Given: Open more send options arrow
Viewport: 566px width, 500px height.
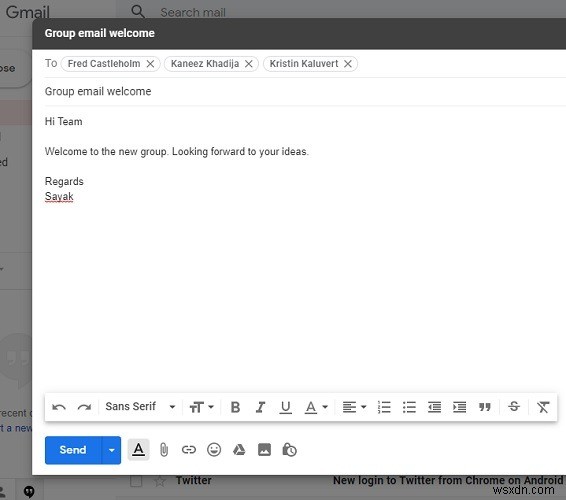Looking at the screenshot, I should (x=112, y=450).
